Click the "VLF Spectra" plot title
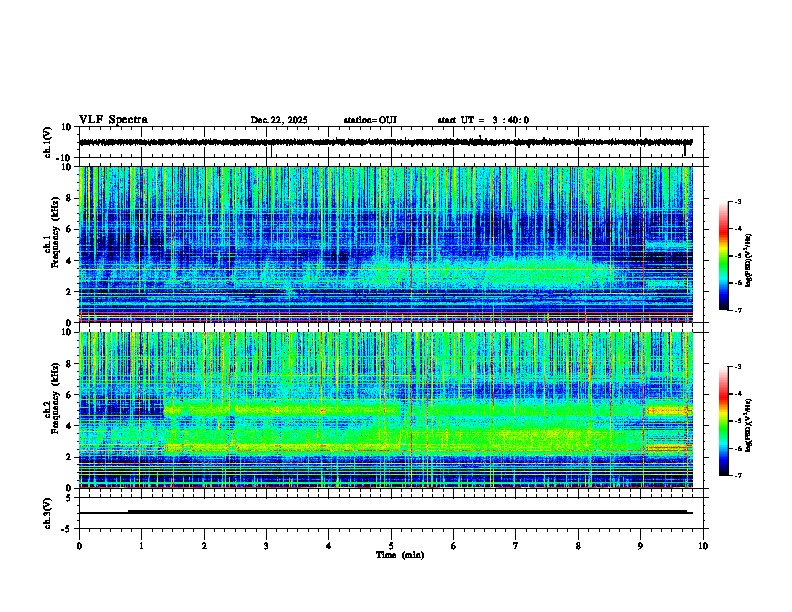The width and height of the screenshot is (792, 612). pyautogui.click(x=113, y=120)
